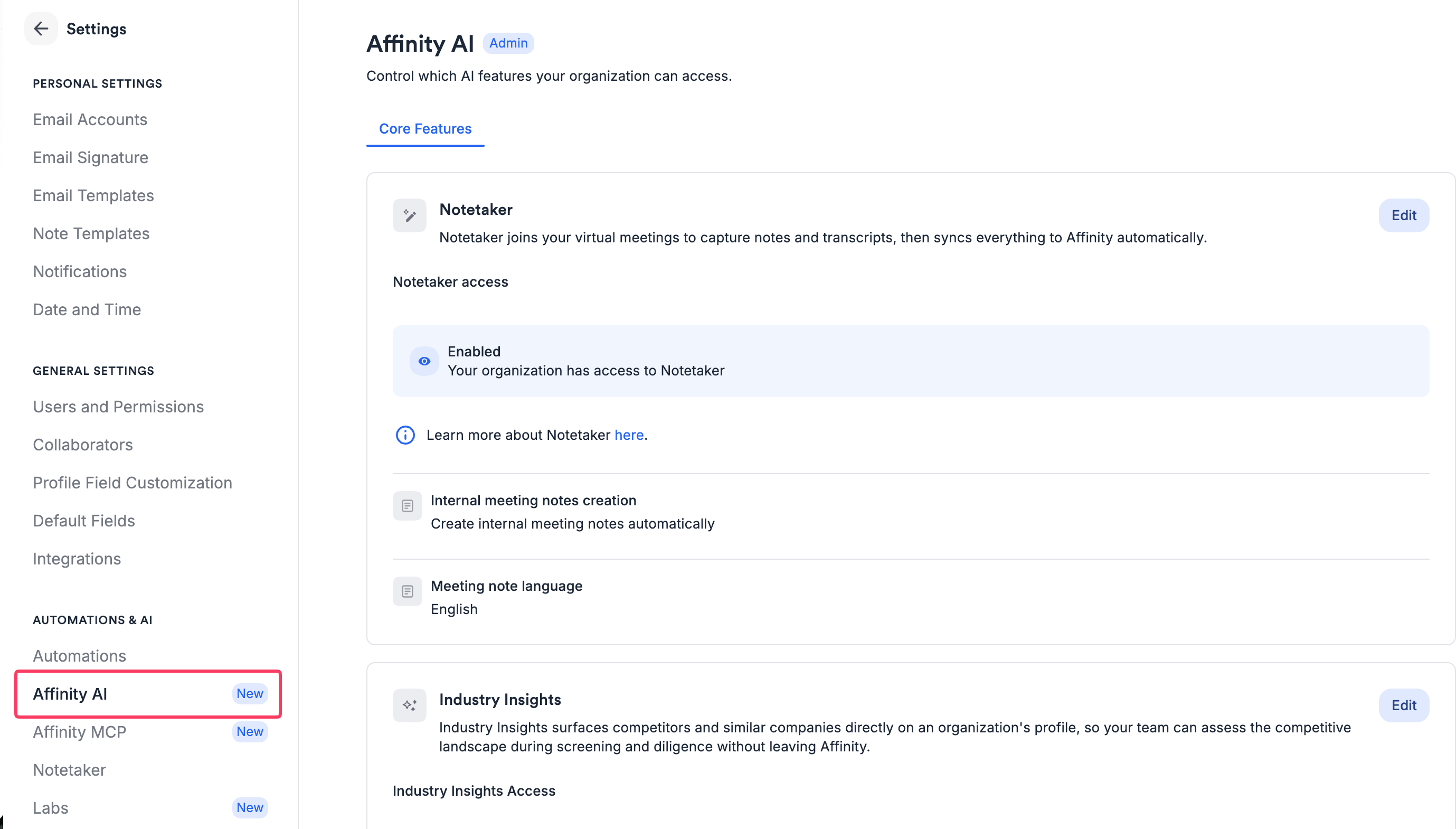Click 'Create internal meeting notes automatically' text

pos(572,524)
